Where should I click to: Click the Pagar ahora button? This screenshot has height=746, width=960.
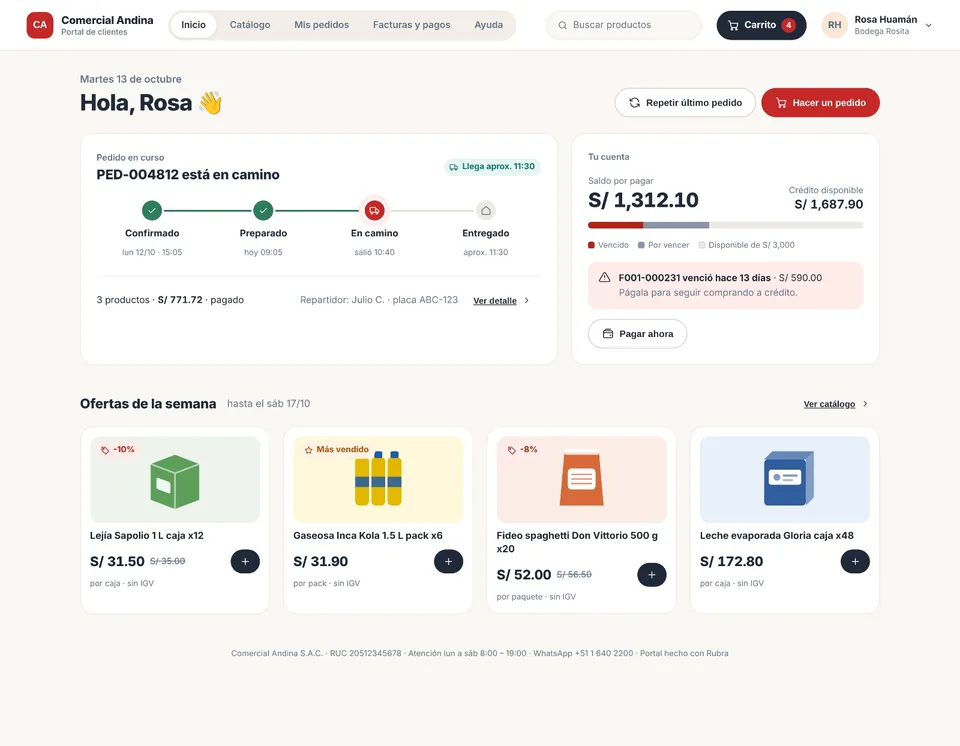coord(637,334)
